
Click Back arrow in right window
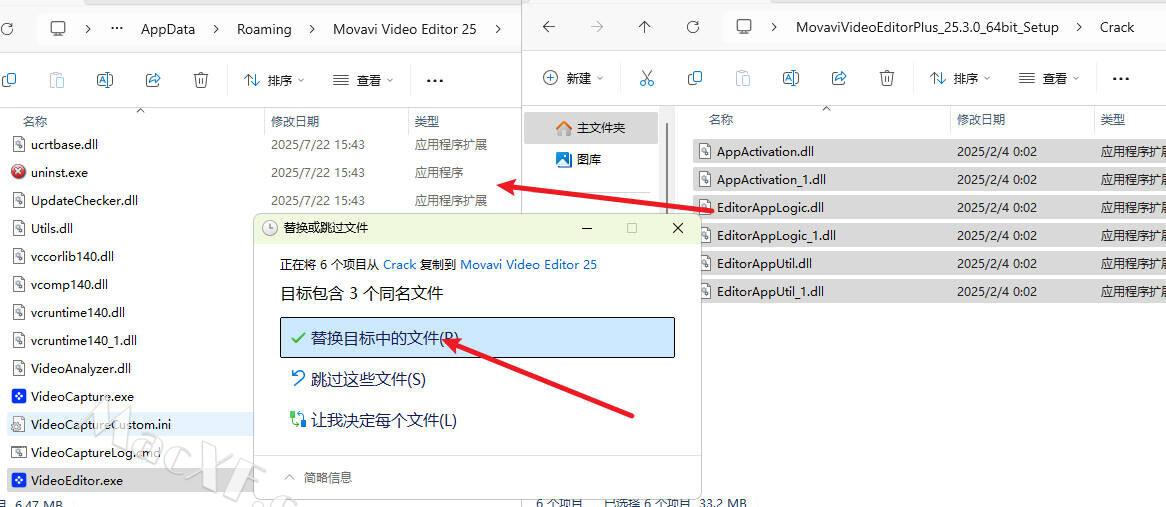549,28
